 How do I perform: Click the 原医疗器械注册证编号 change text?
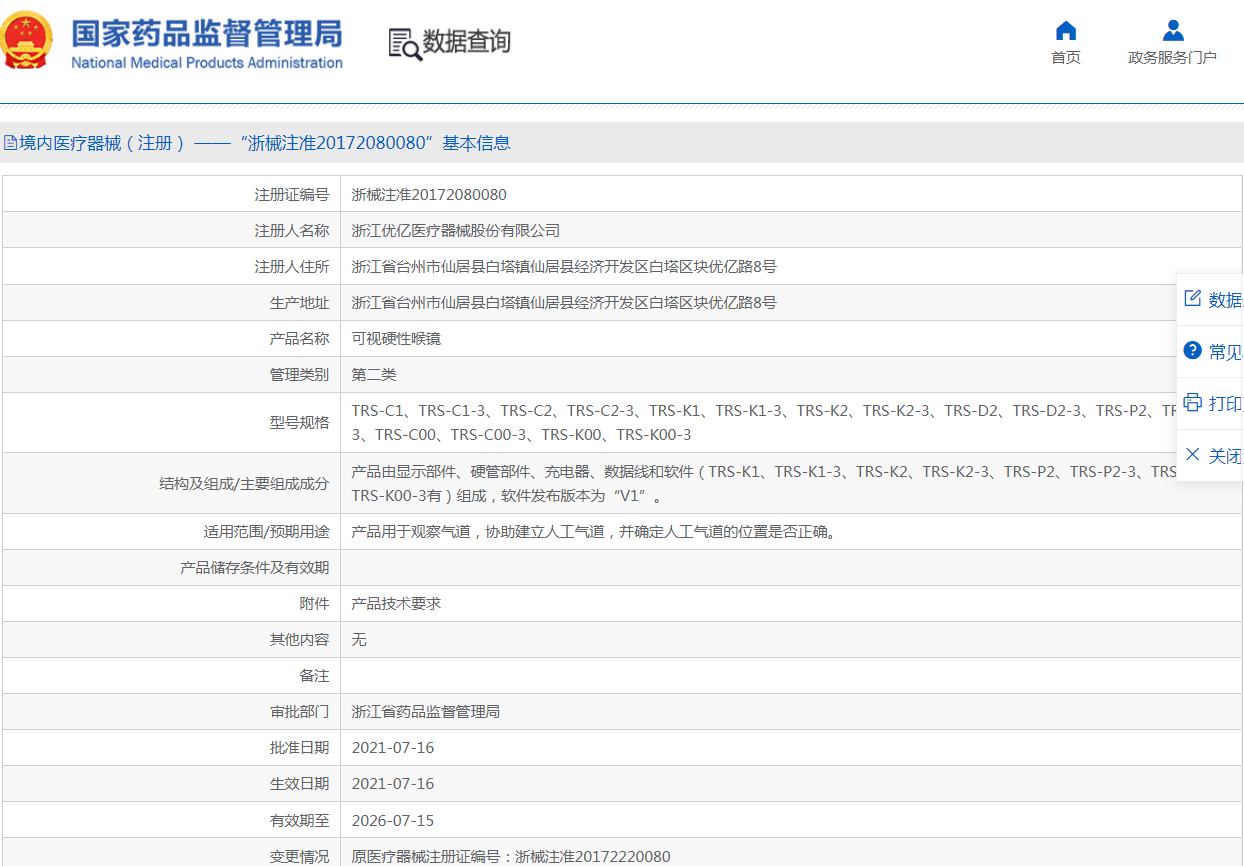[511, 856]
